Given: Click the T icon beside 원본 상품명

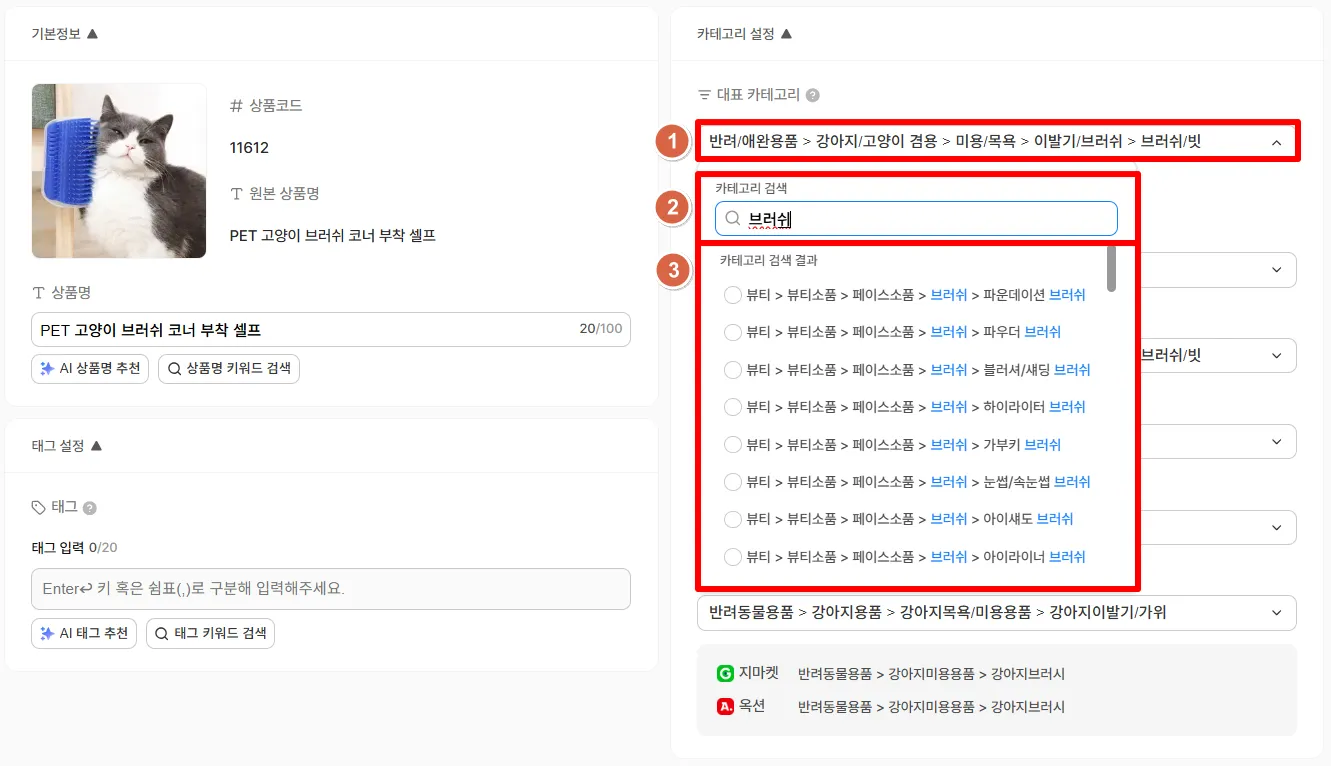Looking at the screenshot, I should (x=237, y=194).
